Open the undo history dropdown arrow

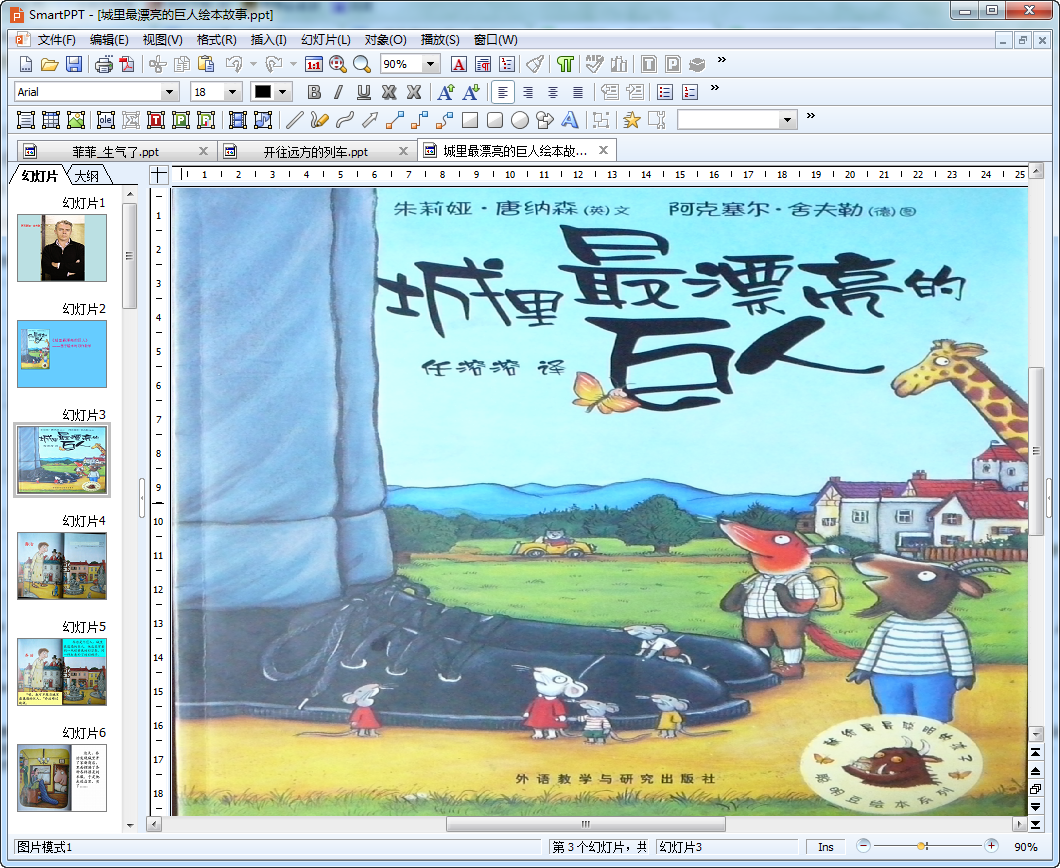click(x=254, y=64)
